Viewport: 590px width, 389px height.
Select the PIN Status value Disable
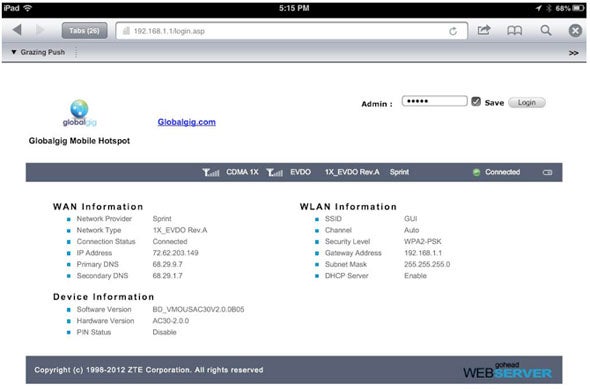coord(164,332)
